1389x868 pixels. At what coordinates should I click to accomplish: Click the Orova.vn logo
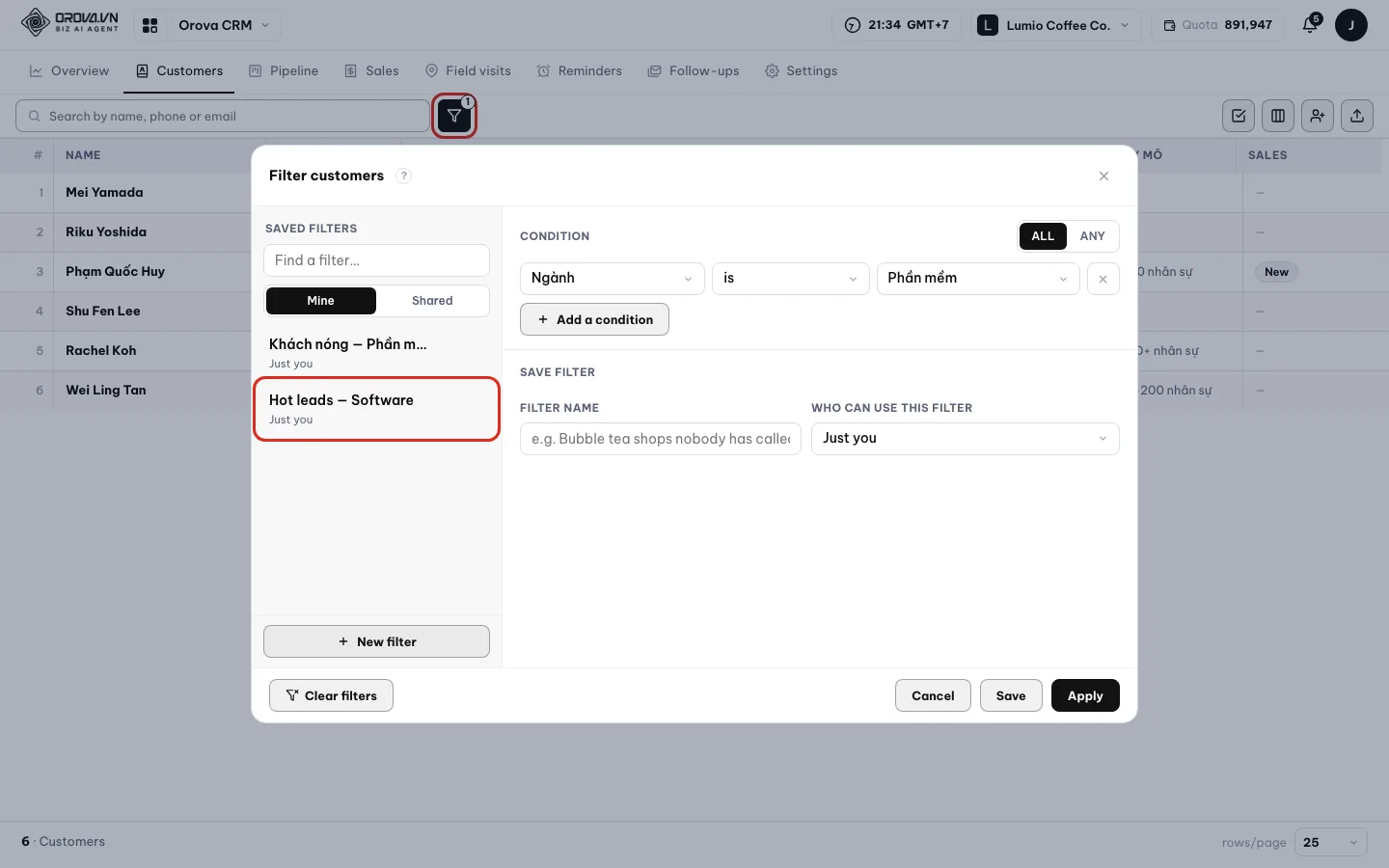69,22
